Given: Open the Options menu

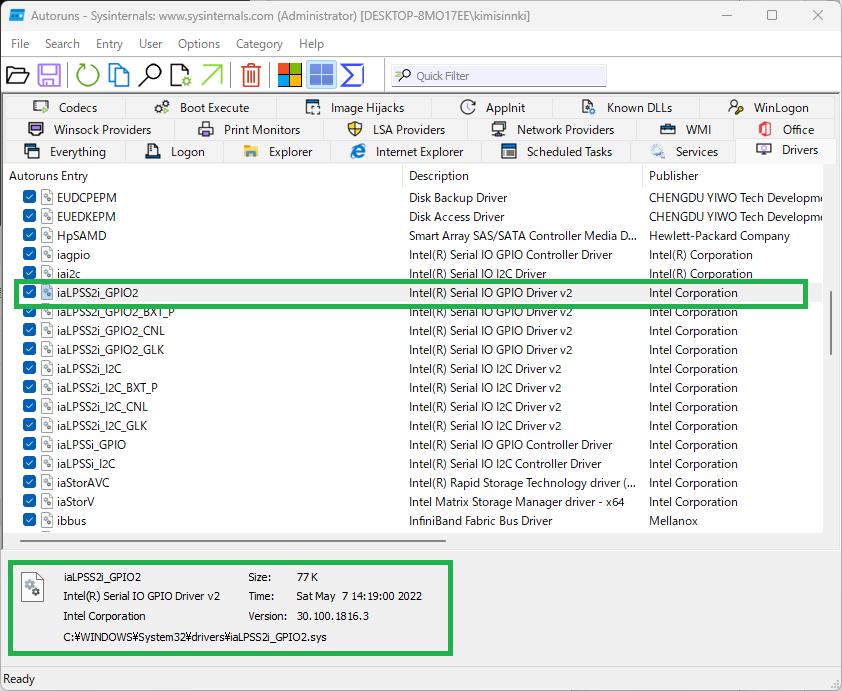Looking at the screenshot, I should click(199, 44).
